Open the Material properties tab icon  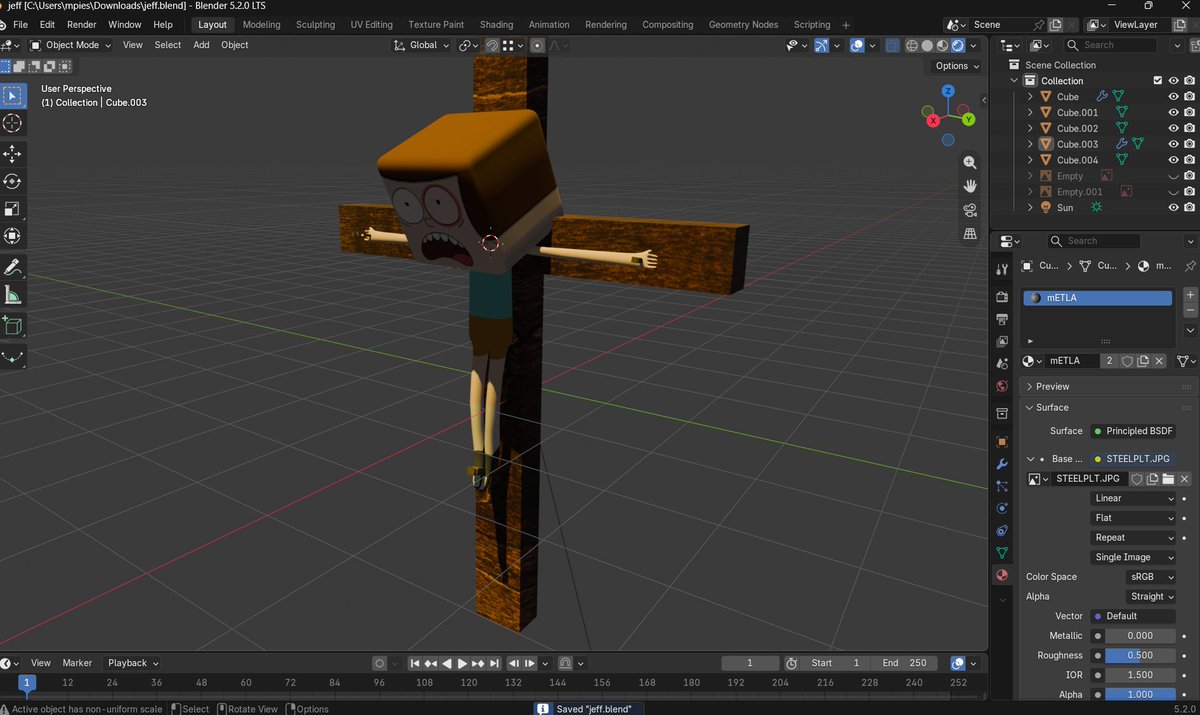click(1002, 575)
